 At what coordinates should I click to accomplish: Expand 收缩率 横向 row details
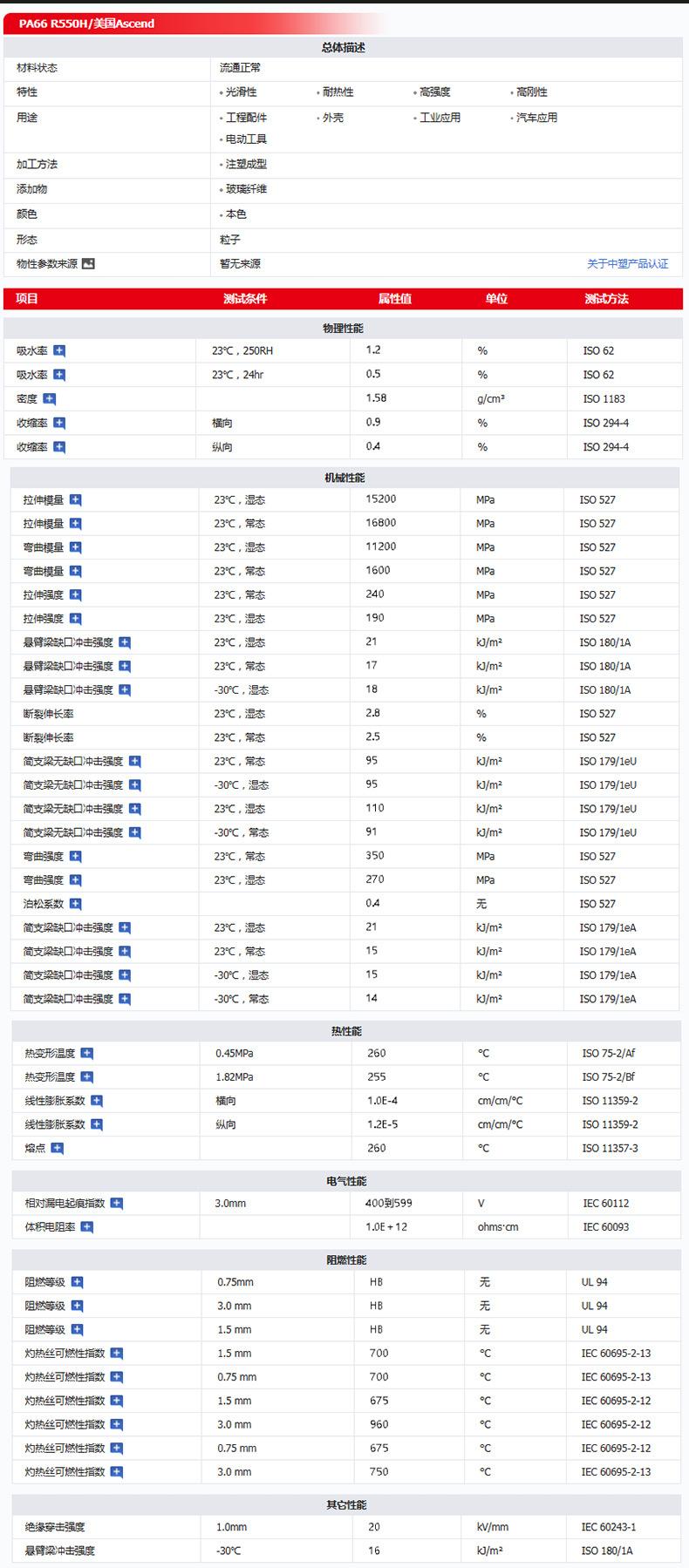(x=59, y=423)
